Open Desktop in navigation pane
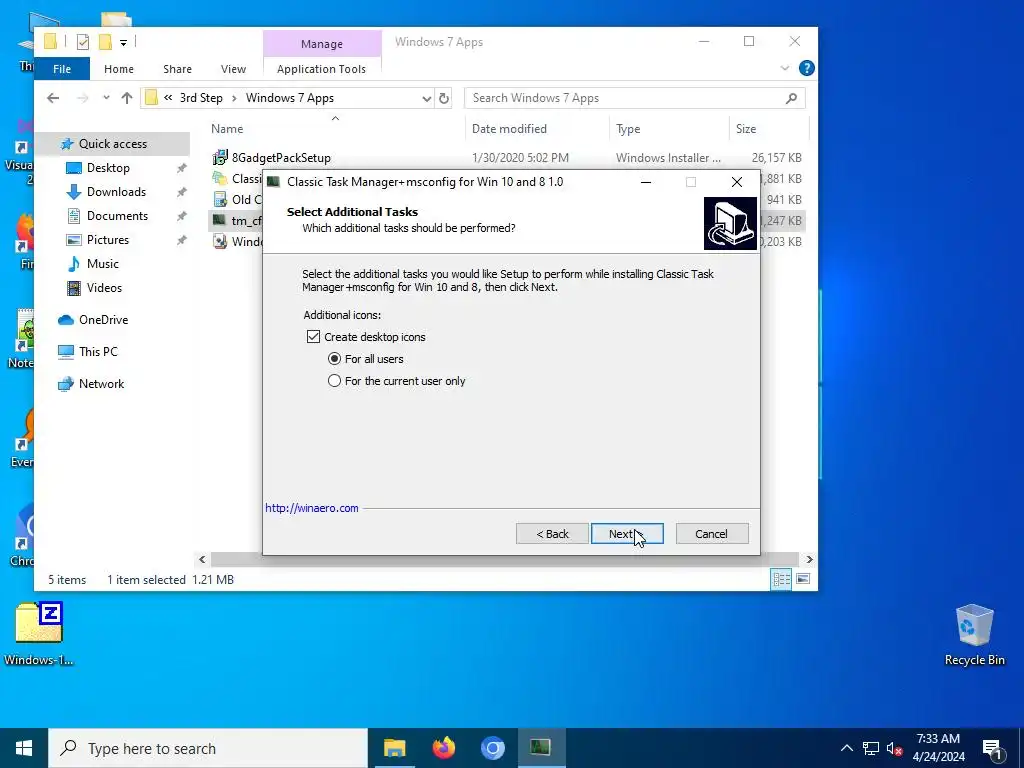 [x=108, y=168]
